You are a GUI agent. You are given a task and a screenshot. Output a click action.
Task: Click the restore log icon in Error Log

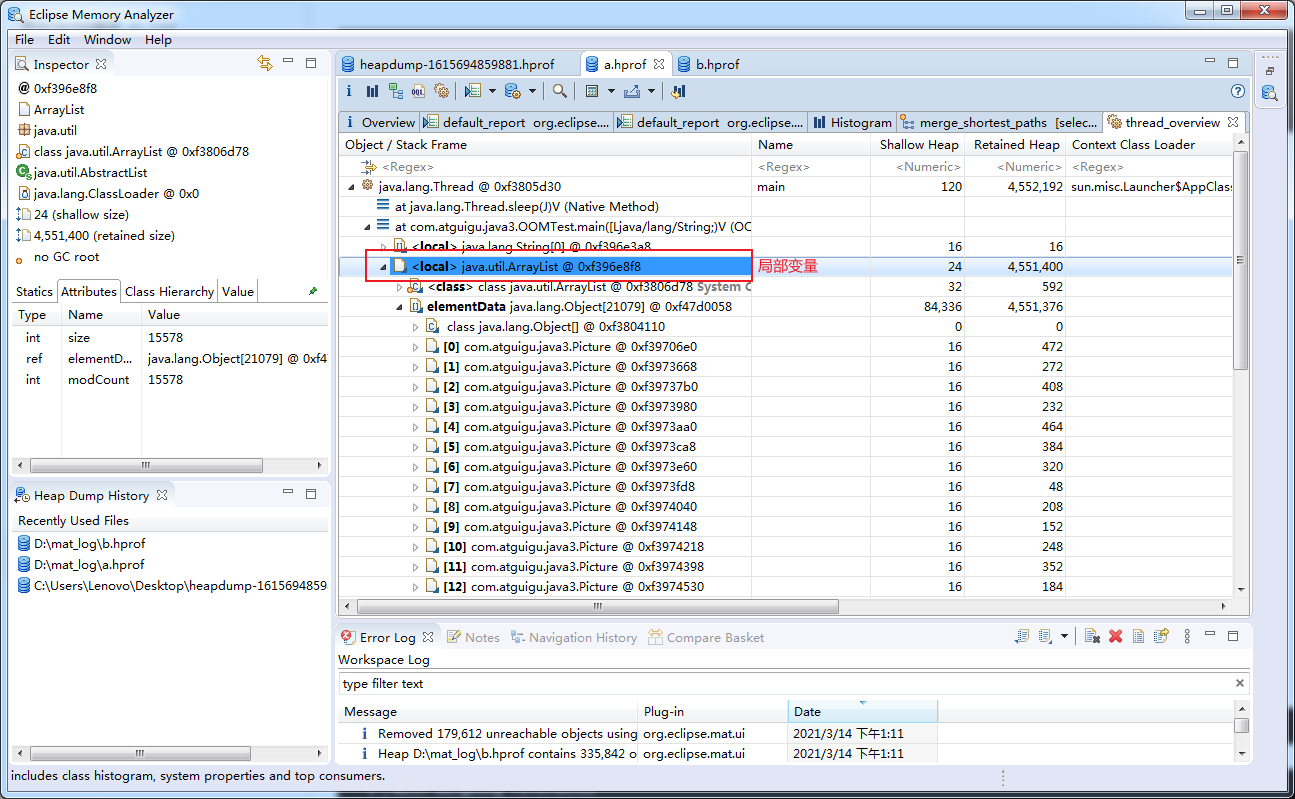[1162, 636]
